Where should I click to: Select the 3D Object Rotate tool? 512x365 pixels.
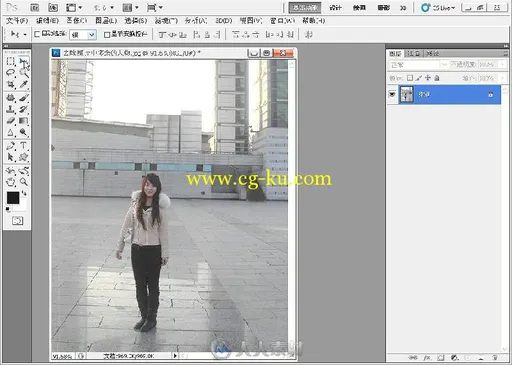coord(11,171)
